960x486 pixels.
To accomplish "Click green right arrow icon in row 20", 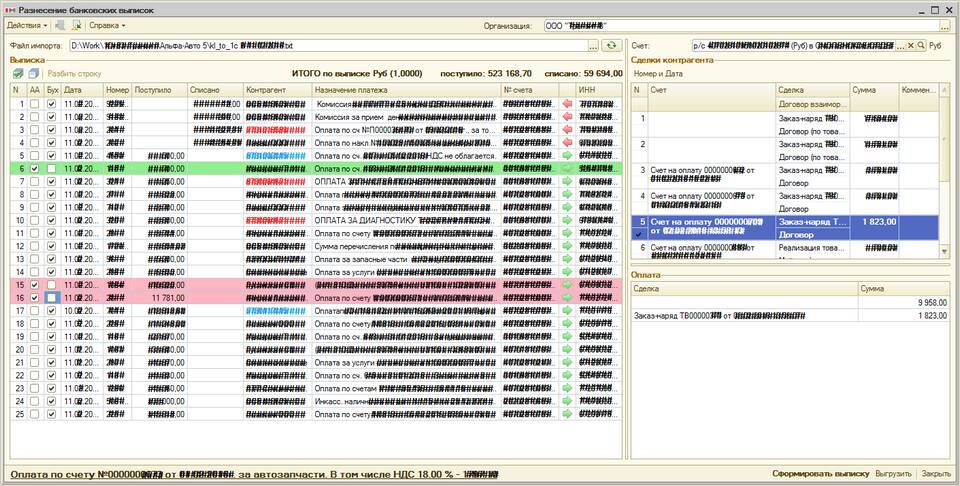I will click(567, 350).
